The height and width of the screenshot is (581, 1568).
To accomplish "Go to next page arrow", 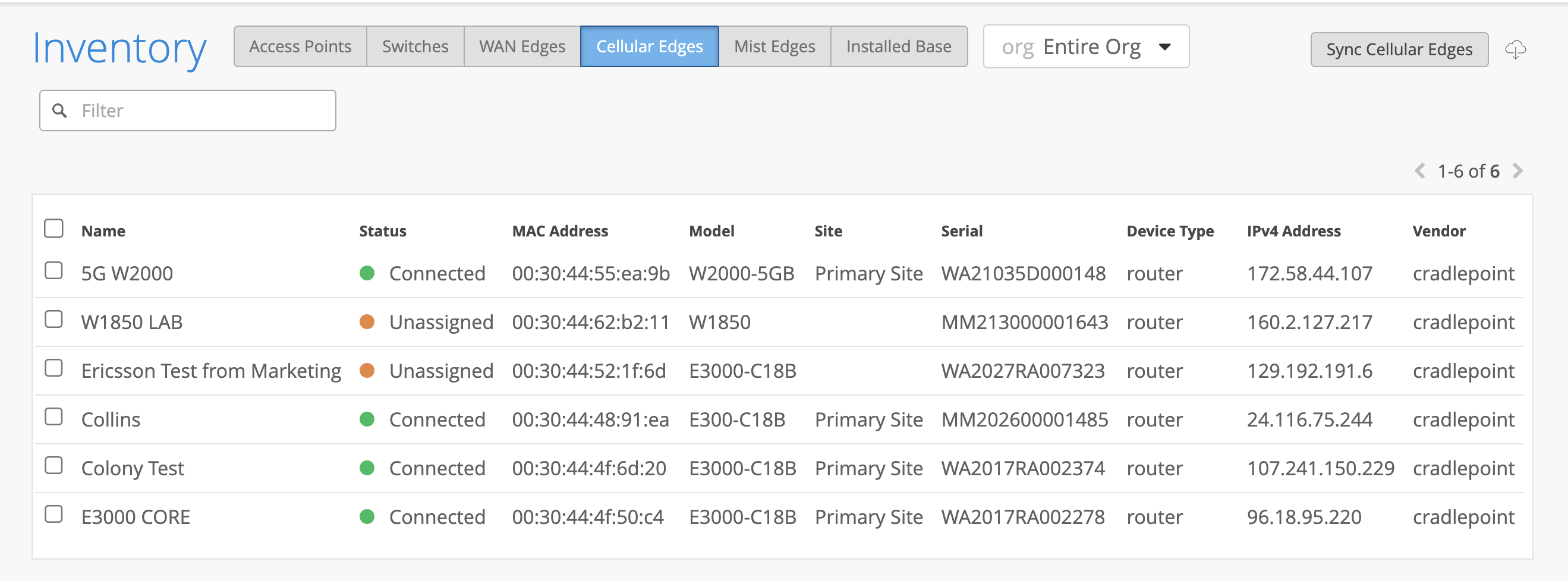I will [x=1517, y=171].
